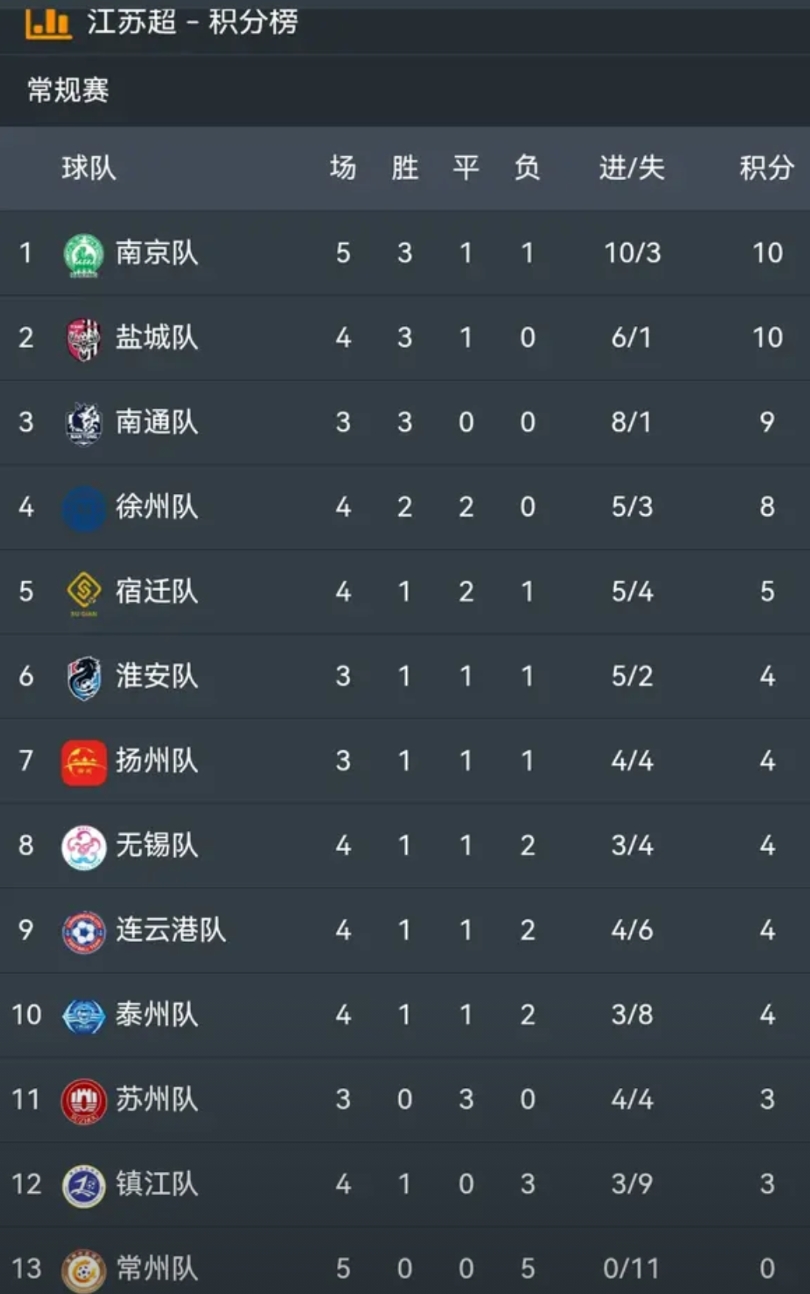This screenshot has width=810, height=1294.
Task: Open the 南京队 team logo
Action: [84, 254]
